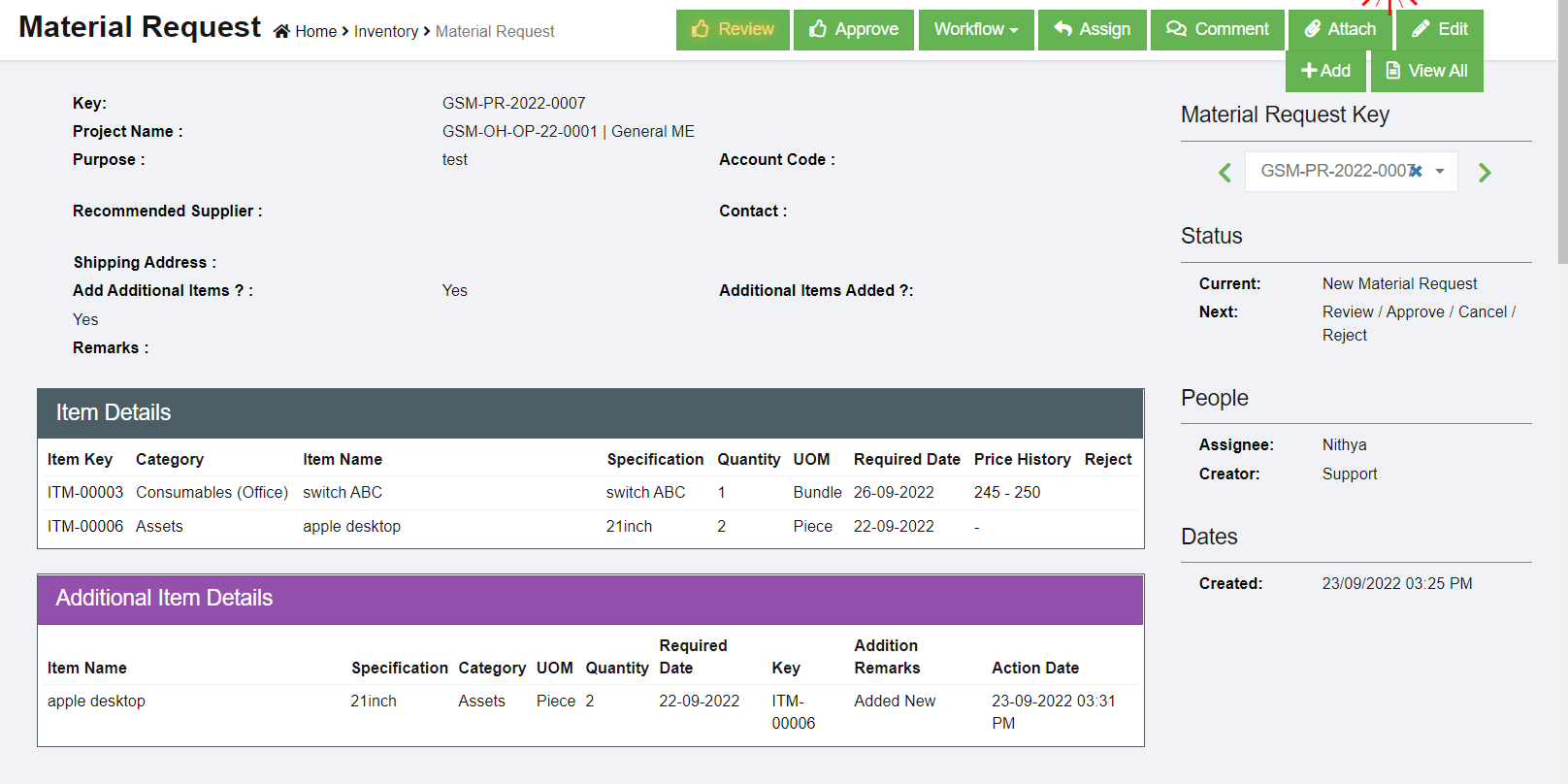Screen dimensions: 1568x784
Task: Click the Item Details panel header
Action: pyautogui.click(x=590, y=413)
